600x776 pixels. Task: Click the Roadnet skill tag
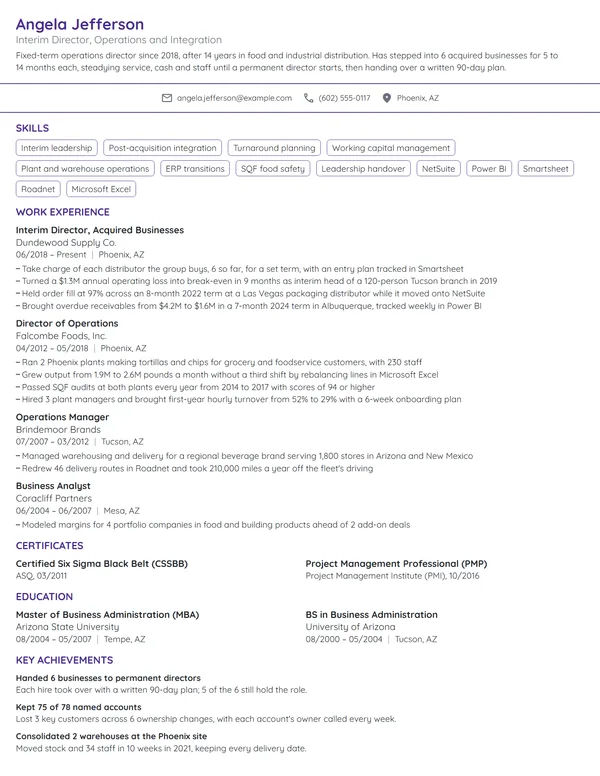[x=38, y=189]
